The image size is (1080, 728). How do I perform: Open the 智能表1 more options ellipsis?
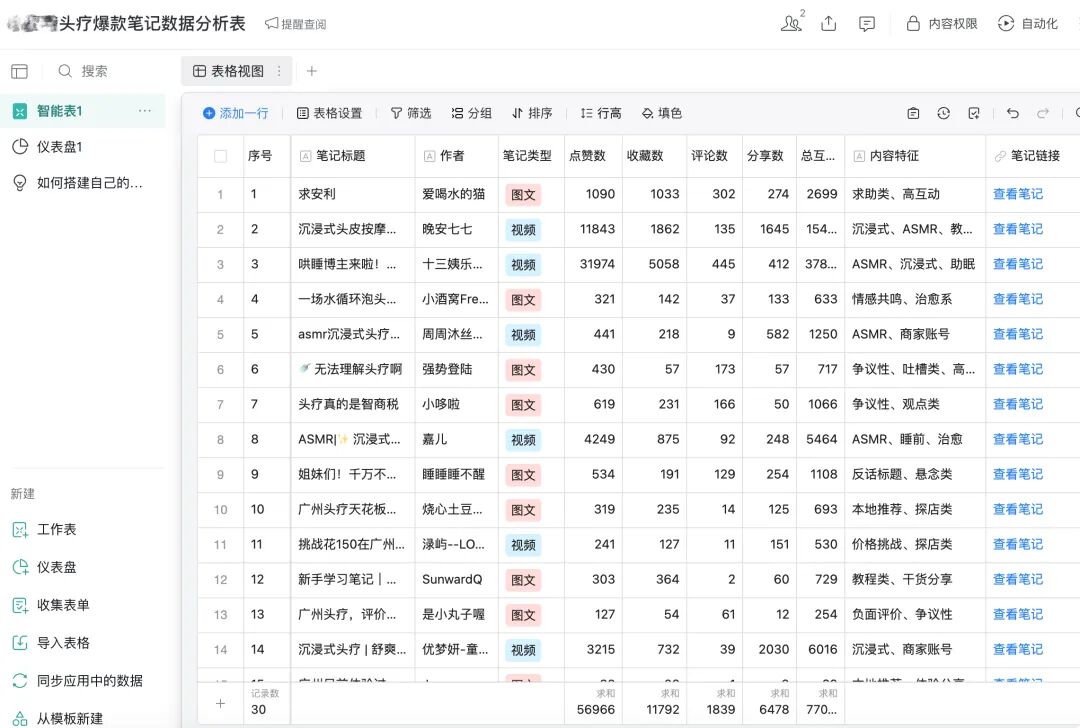pyautogui.click(x=145, y=111)
